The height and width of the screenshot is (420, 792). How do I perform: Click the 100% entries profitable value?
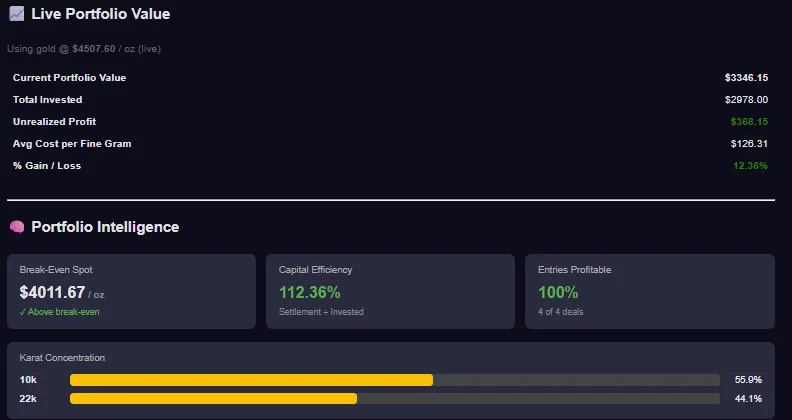click(558, 292)
